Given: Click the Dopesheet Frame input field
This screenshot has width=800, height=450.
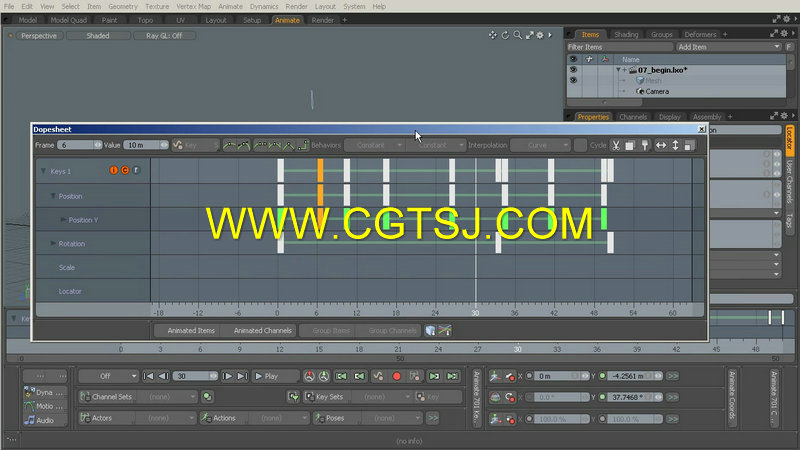Looking at the screenshot, I should pyautogui.click(x=79, y=145).
